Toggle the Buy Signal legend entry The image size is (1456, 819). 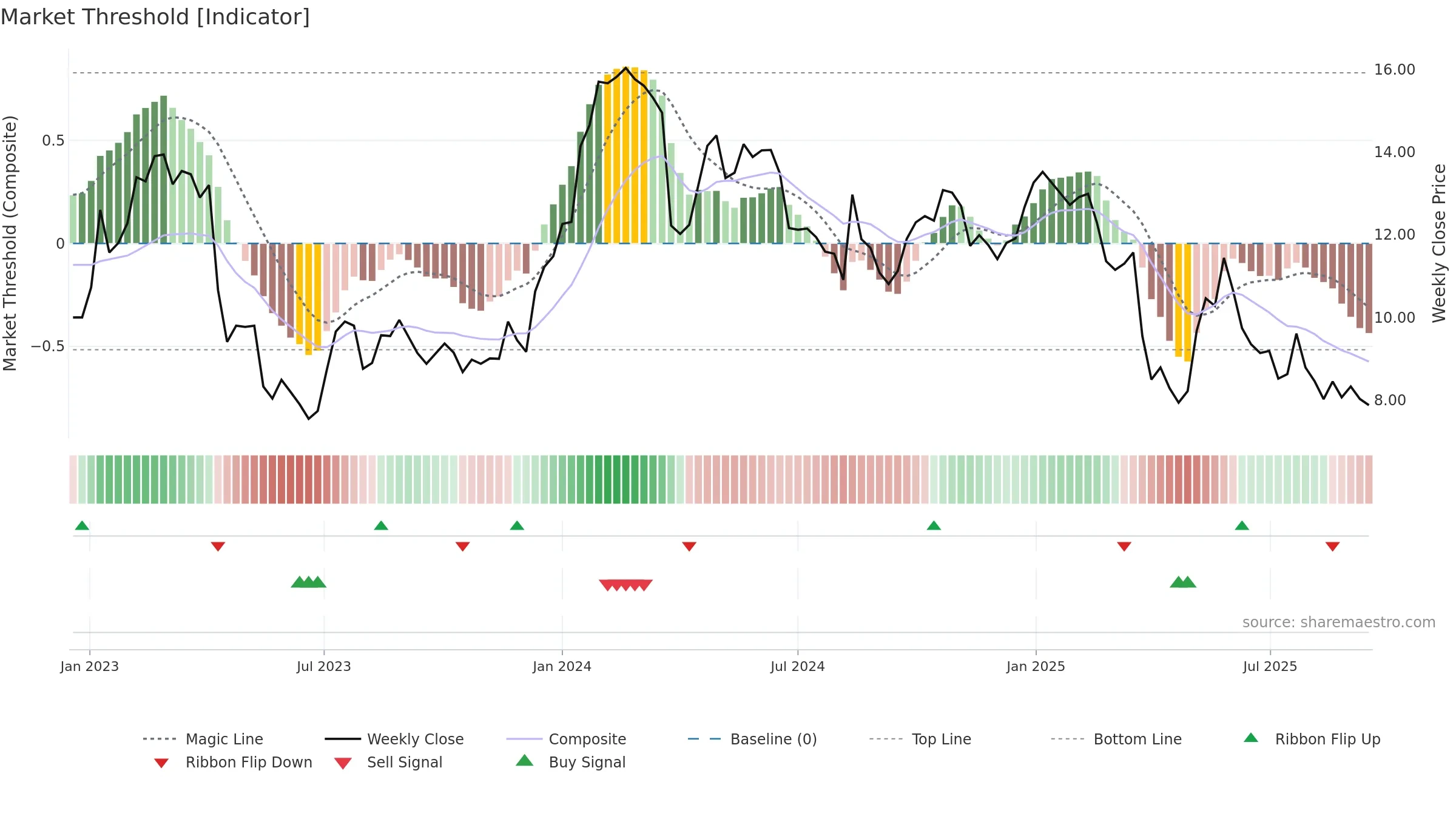click(570, 762)
